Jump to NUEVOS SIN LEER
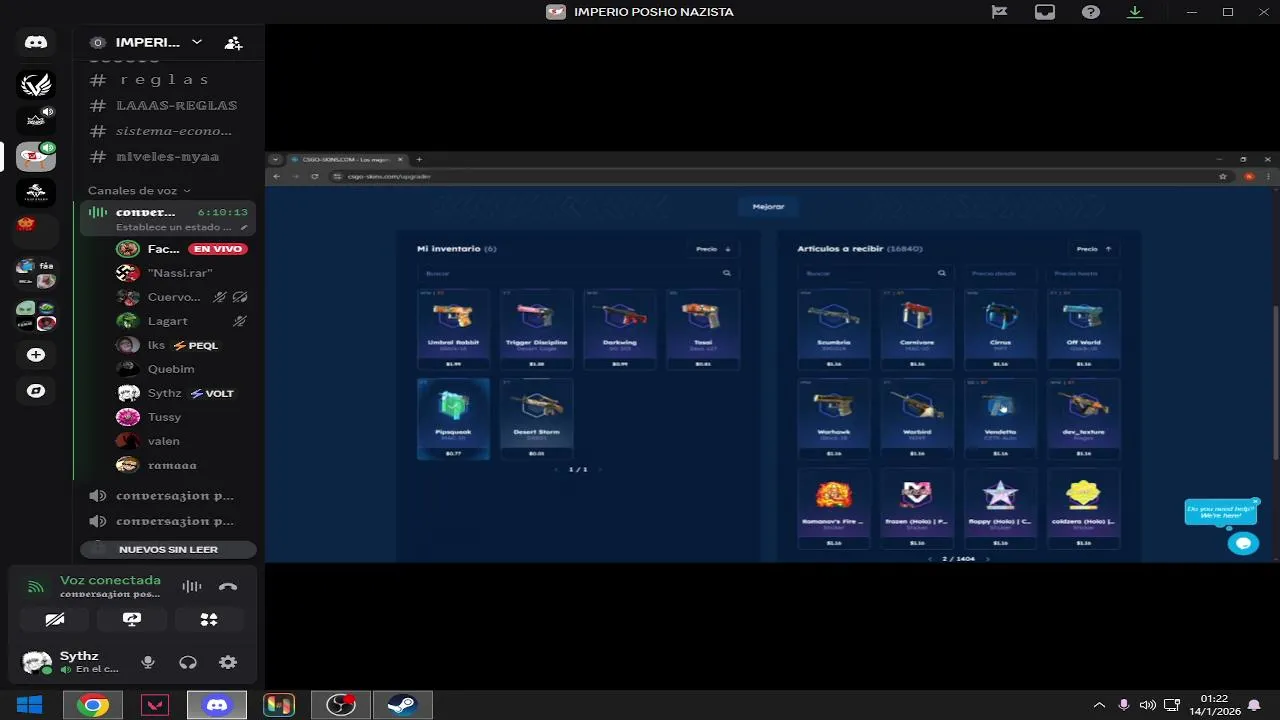Image resolution: width=1280 pixels, height=720 pixels. 168,549
